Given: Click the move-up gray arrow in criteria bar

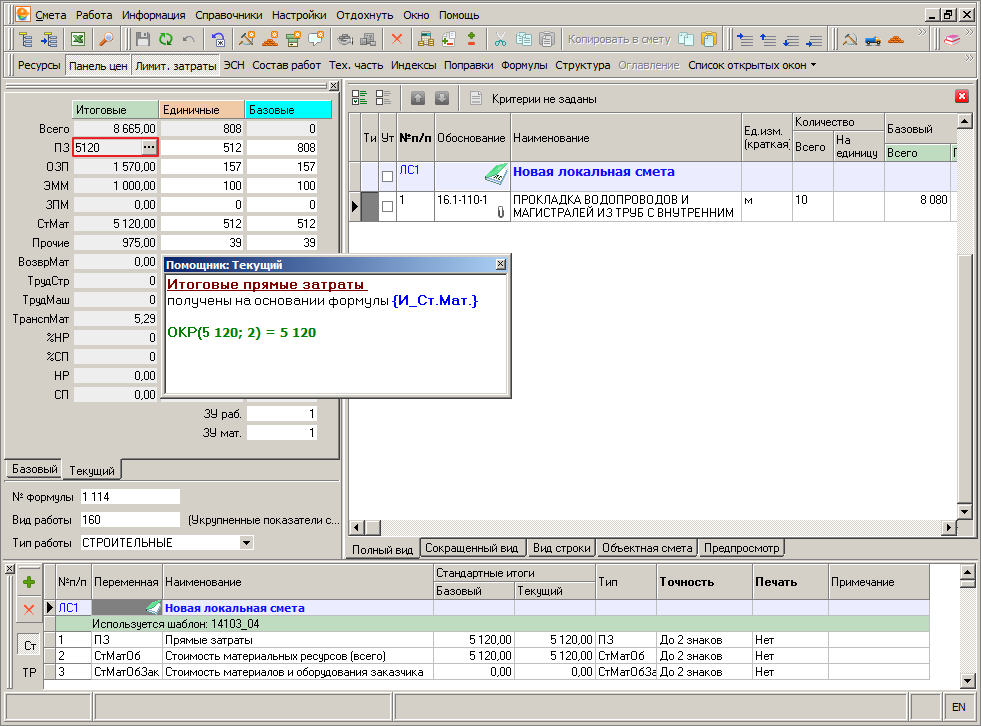Looking at the screenshot, I should coord(418,98).
